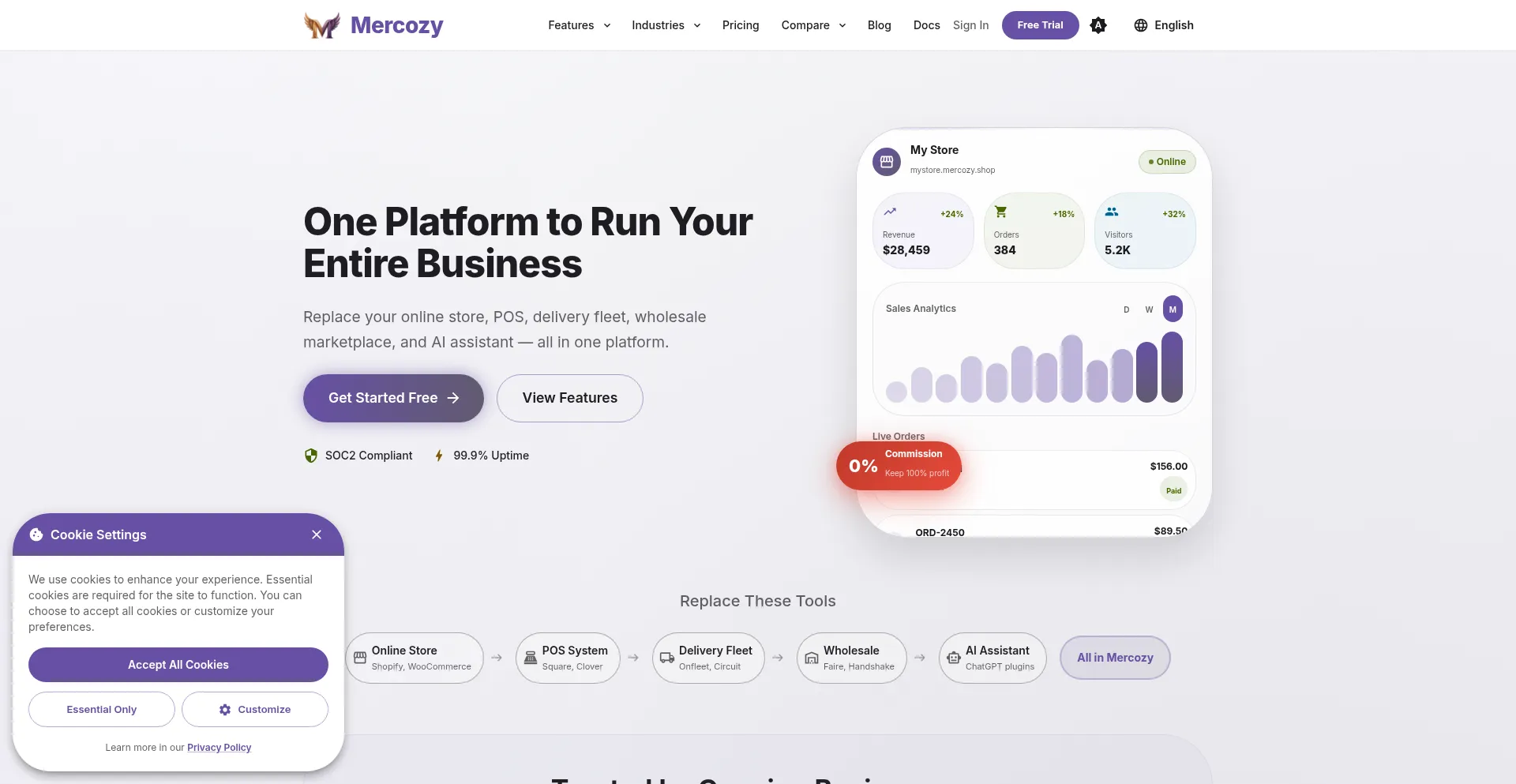
Task: Click the Live Orders label
Action: [899, 437]
